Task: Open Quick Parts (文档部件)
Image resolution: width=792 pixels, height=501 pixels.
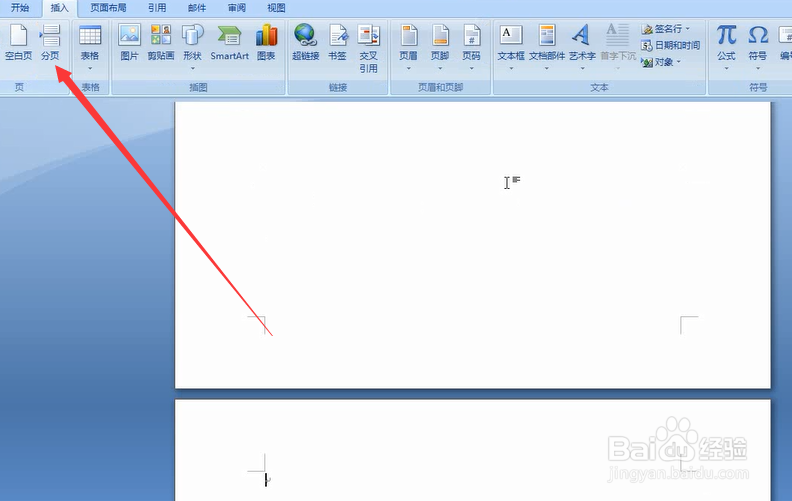Action: pyautogui.click(x=547, y=47)
